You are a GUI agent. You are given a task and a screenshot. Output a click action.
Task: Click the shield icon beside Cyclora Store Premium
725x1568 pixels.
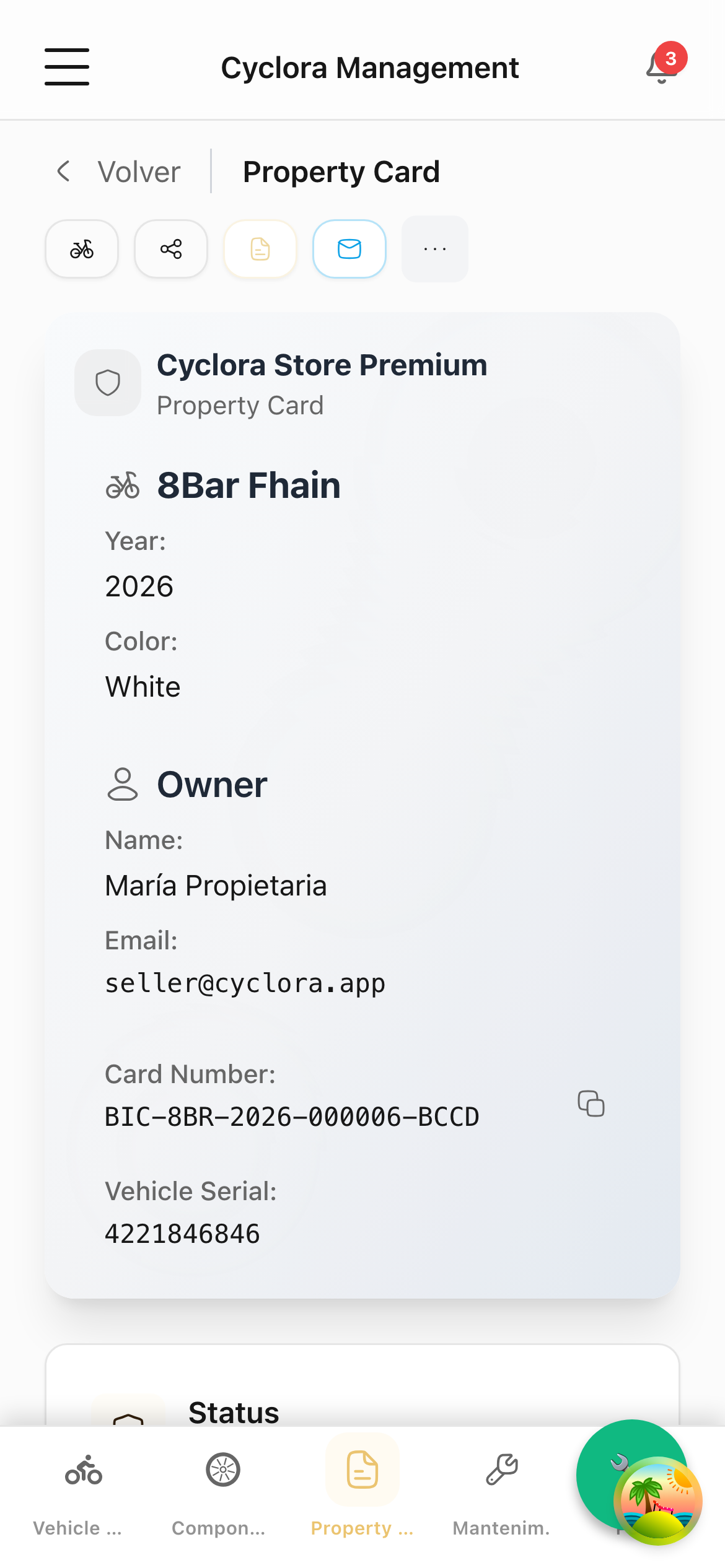tap(108, 383)
